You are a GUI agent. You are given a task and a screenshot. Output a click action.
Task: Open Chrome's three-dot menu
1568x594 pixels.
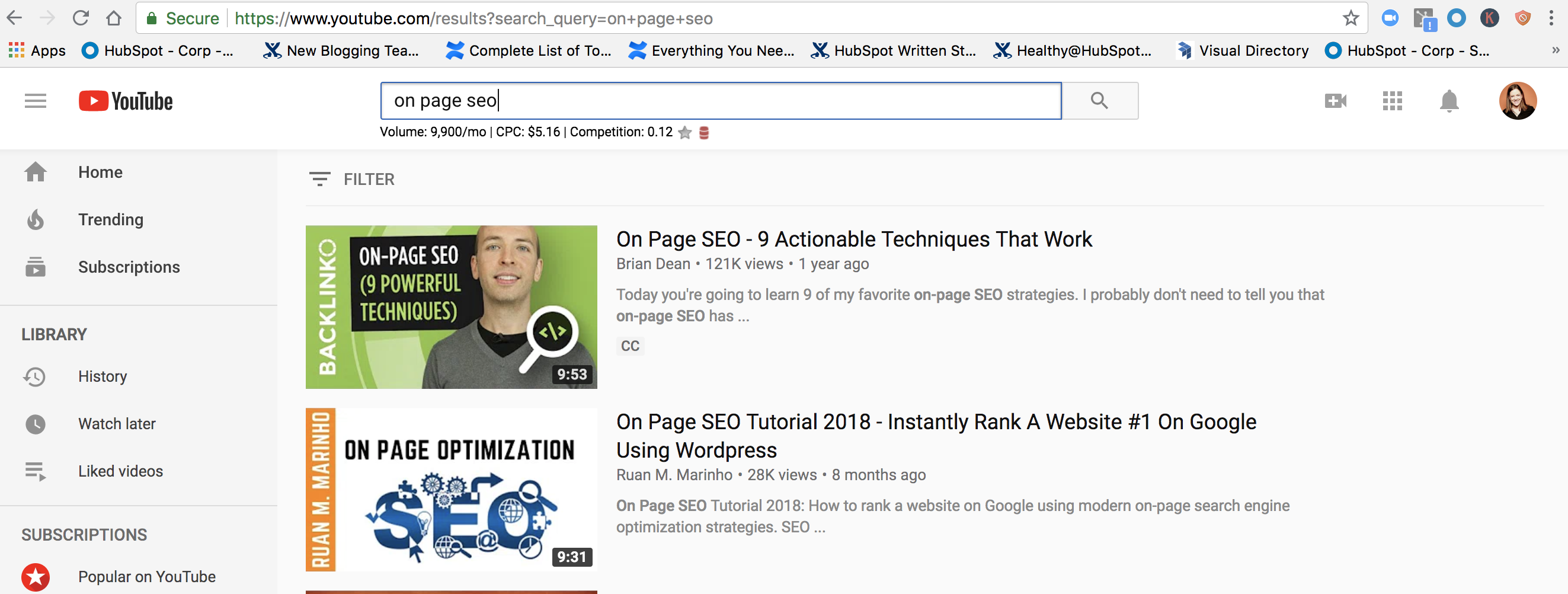pos(1551,18)
